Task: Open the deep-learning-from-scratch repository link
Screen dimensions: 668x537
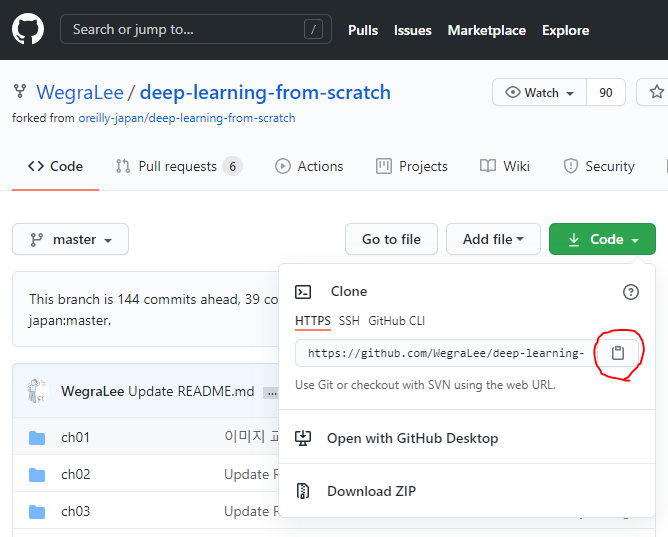Action: point(265,92)
